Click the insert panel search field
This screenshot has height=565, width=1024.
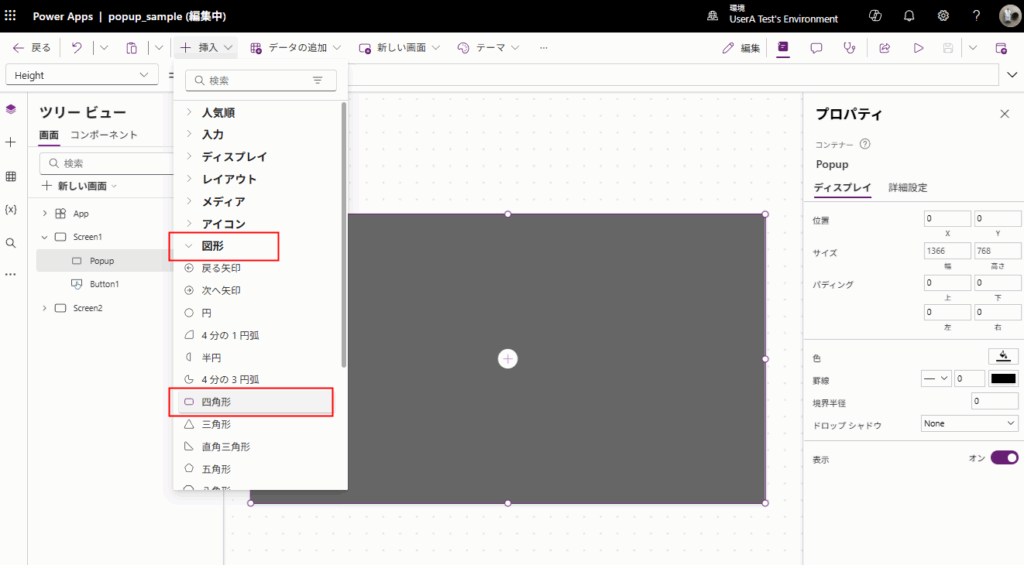tap(261, 80)
